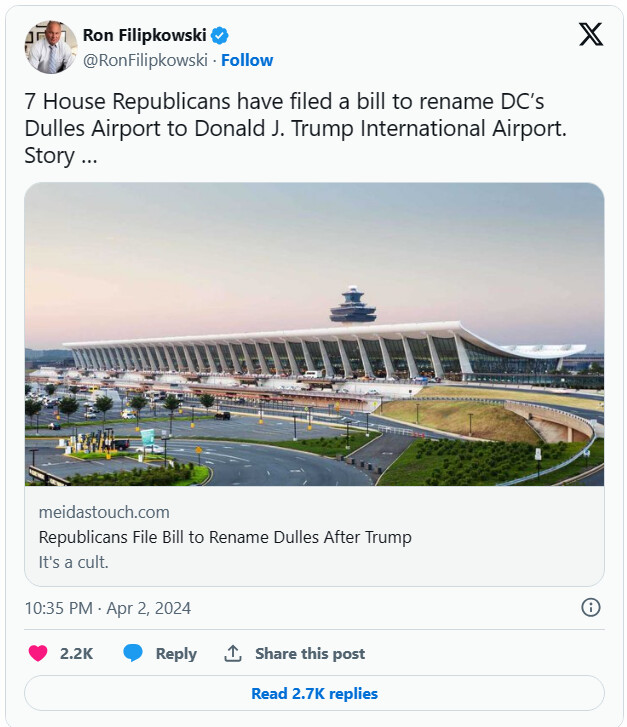Open Ron Filipkowski's profile picture
This screenshot has width=627, height=727.
(x=51, y=47)
